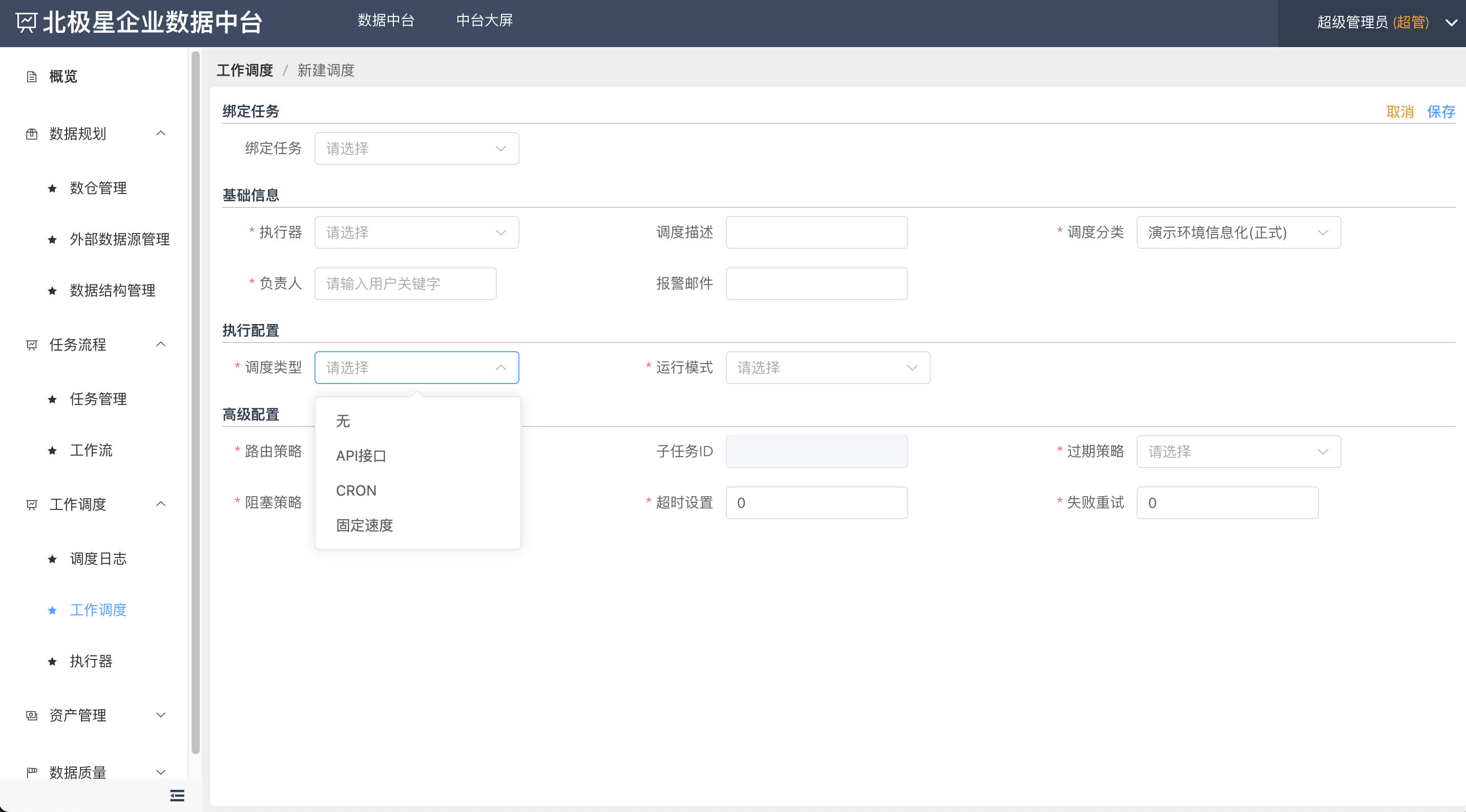Click the 工作调度 group icon in sidebar
Screen dimensions: 1466x812
pos(32,504)
